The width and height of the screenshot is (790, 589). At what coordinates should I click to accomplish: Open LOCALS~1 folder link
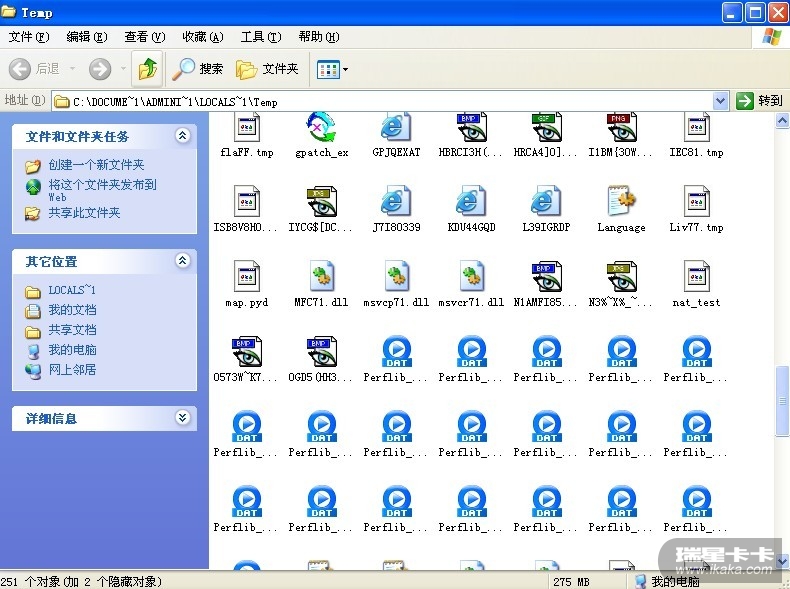pyautogui.click(x=72, y=290)
